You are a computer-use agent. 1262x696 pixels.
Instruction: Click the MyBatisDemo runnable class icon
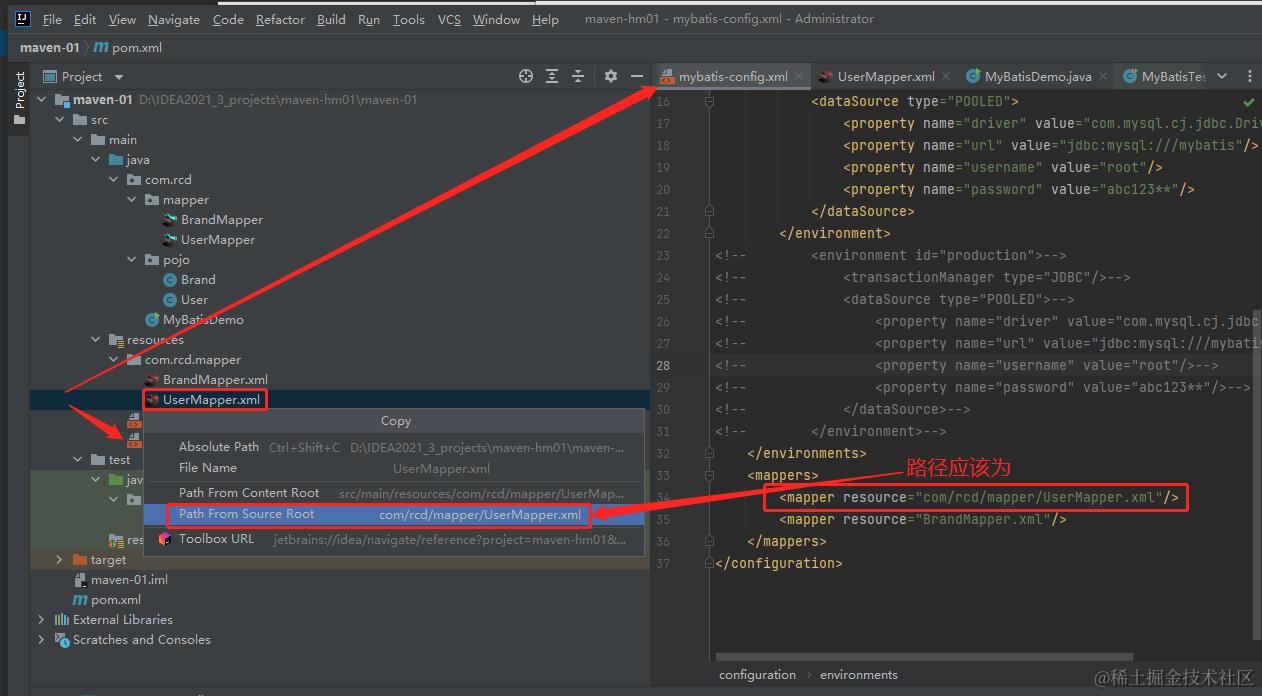(152, 320)
